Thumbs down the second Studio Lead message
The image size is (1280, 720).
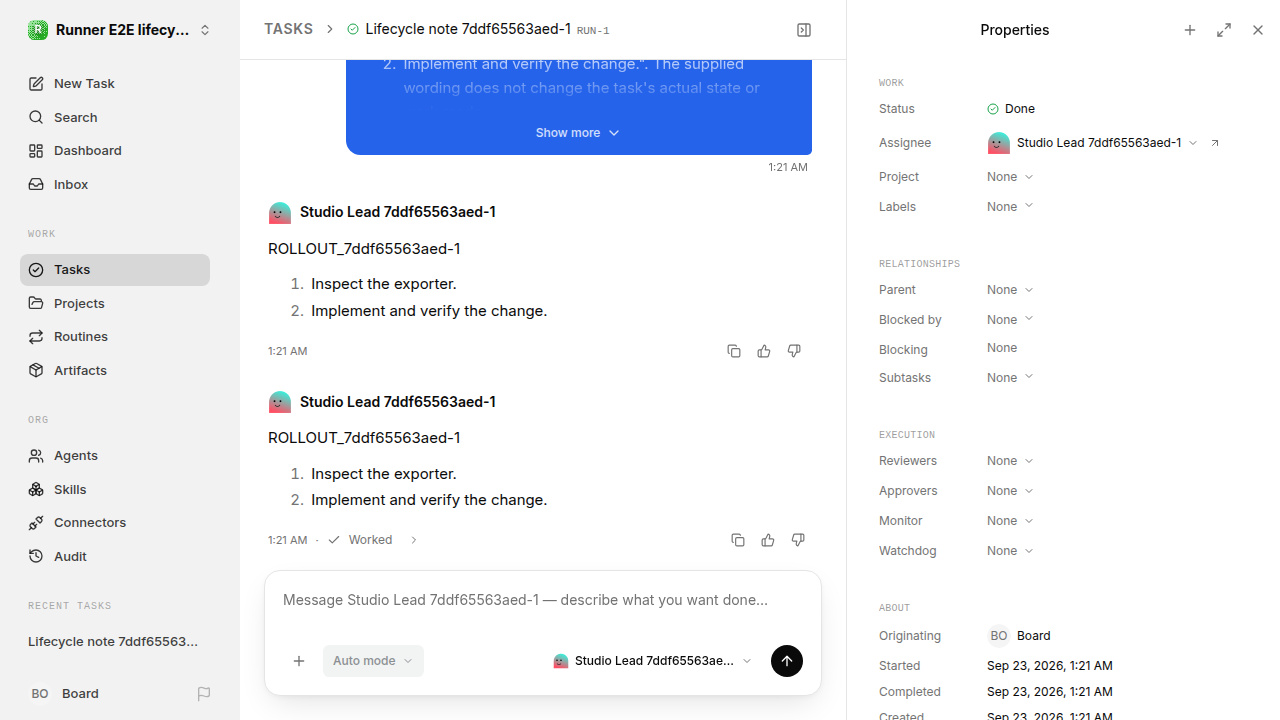798,540
